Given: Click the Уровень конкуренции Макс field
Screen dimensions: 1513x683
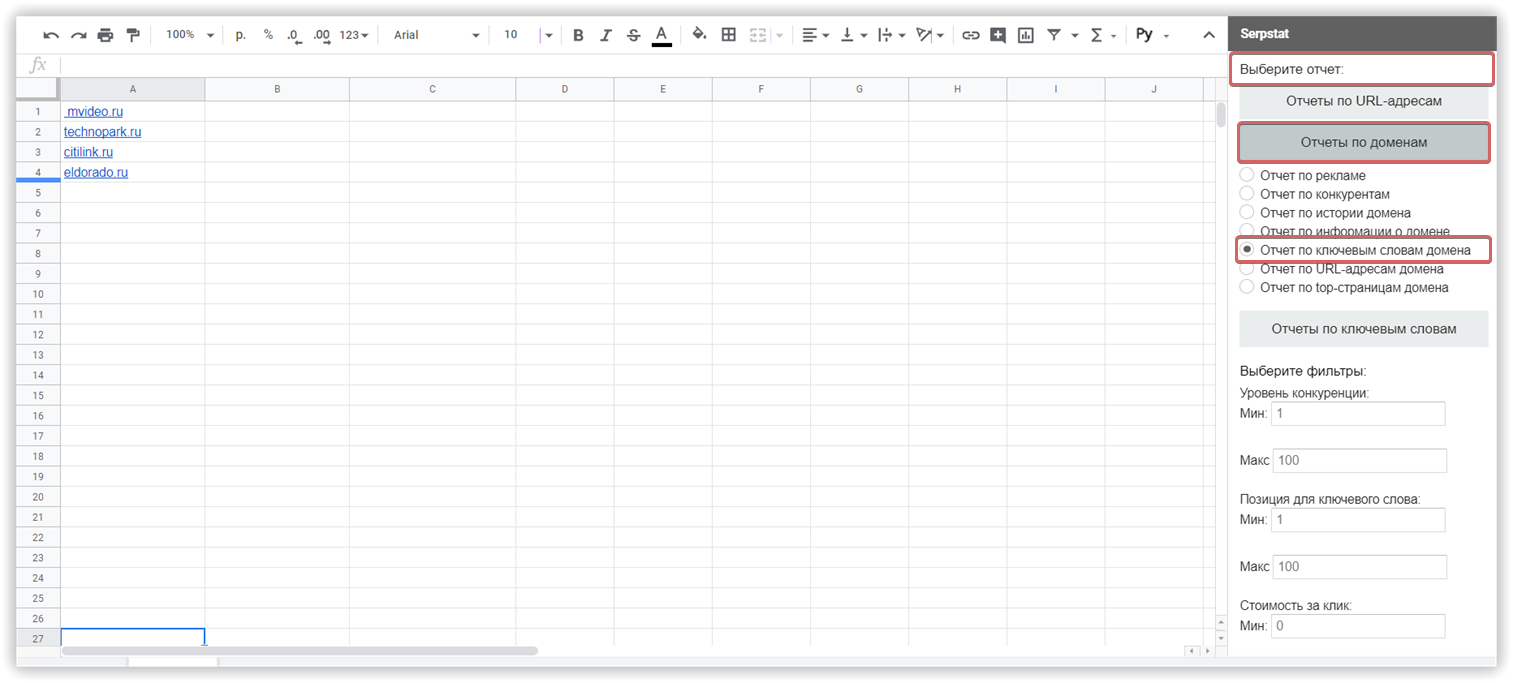Looking at the screenshot, I should click(1360, 460).
